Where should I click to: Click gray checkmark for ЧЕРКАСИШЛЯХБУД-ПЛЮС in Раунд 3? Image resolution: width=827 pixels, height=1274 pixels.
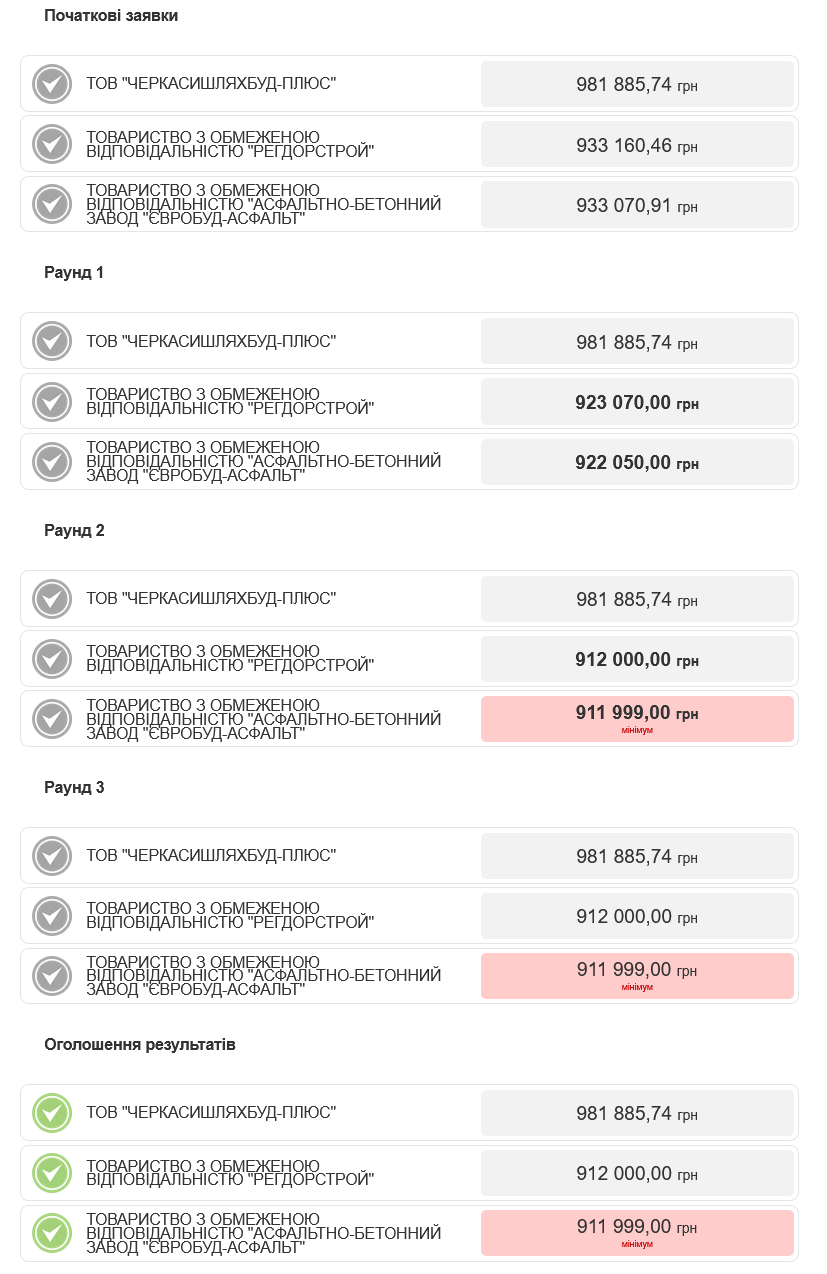52,856
